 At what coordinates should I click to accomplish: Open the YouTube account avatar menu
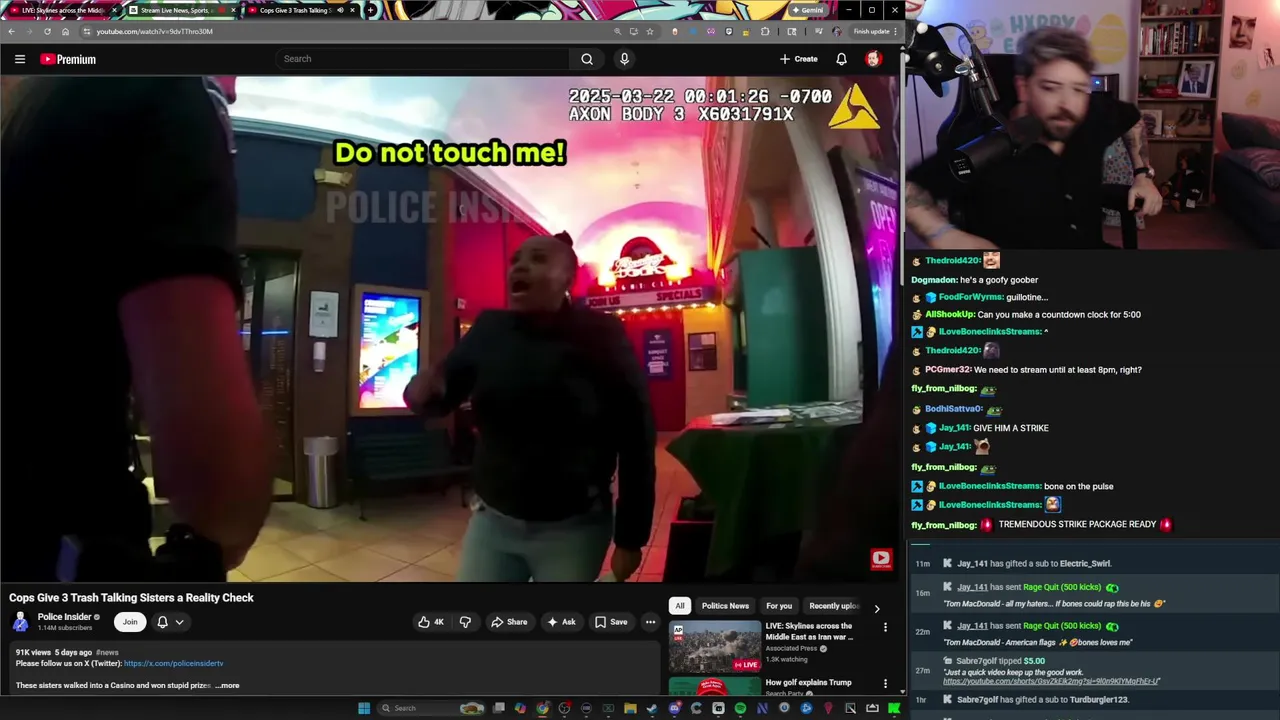point(873,59)
